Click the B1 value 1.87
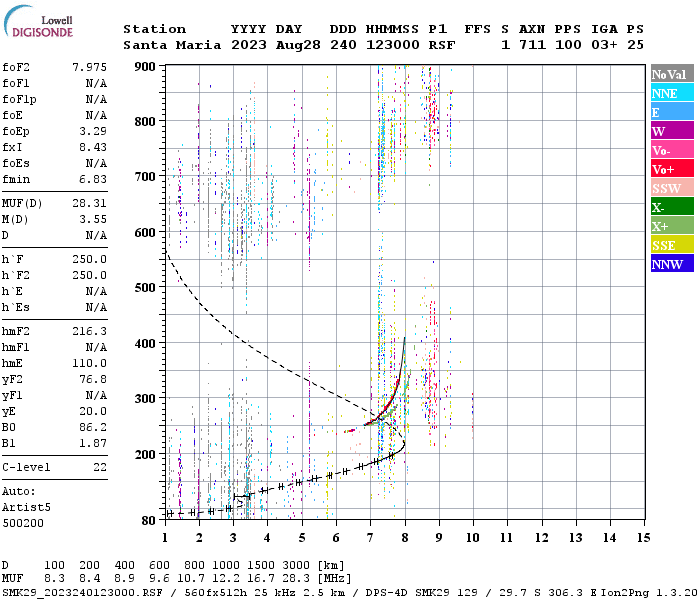Viewport: 700px width, 600px height. [x=93, y=443]
